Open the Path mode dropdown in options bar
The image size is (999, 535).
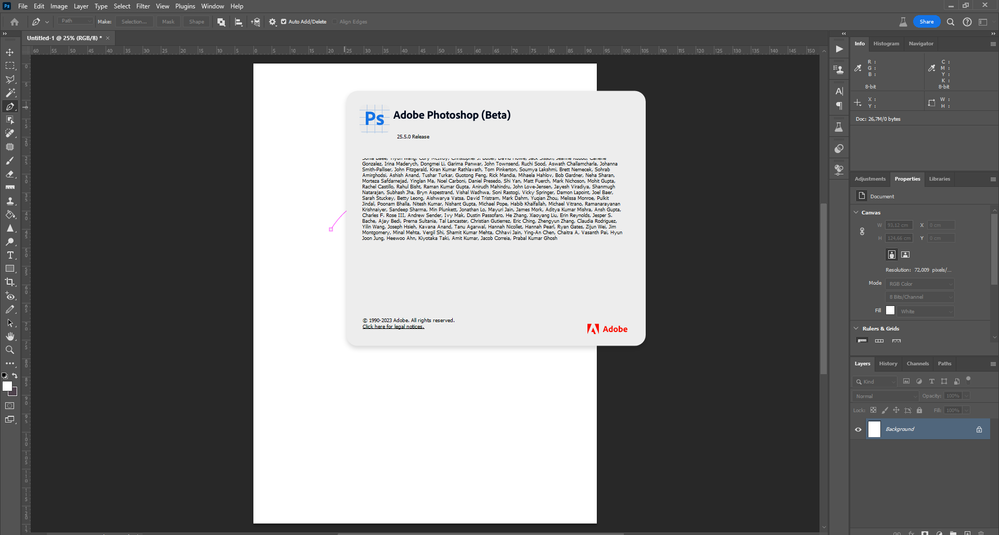tap(75, 22)
